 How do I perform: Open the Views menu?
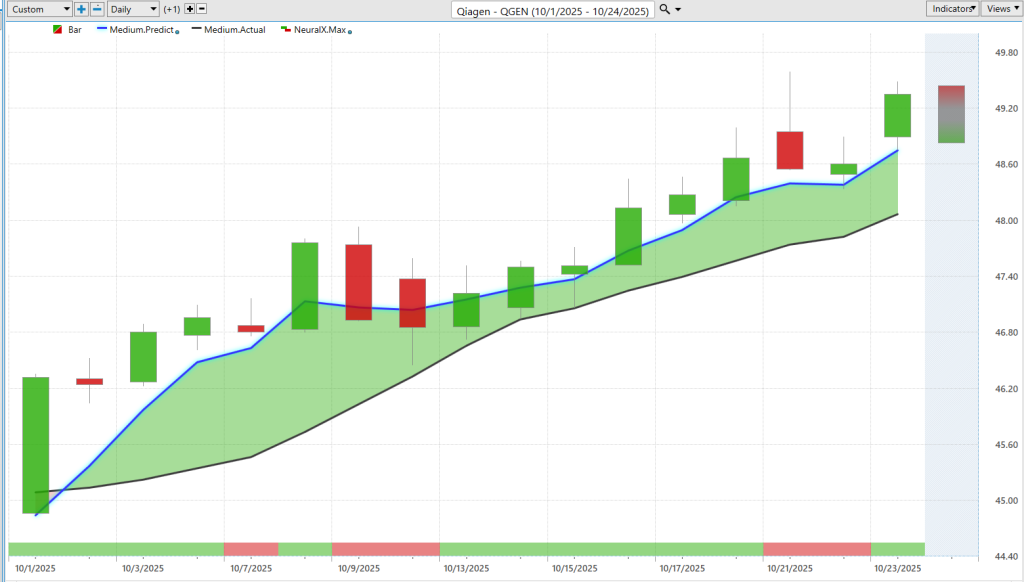tap(999, 9)
